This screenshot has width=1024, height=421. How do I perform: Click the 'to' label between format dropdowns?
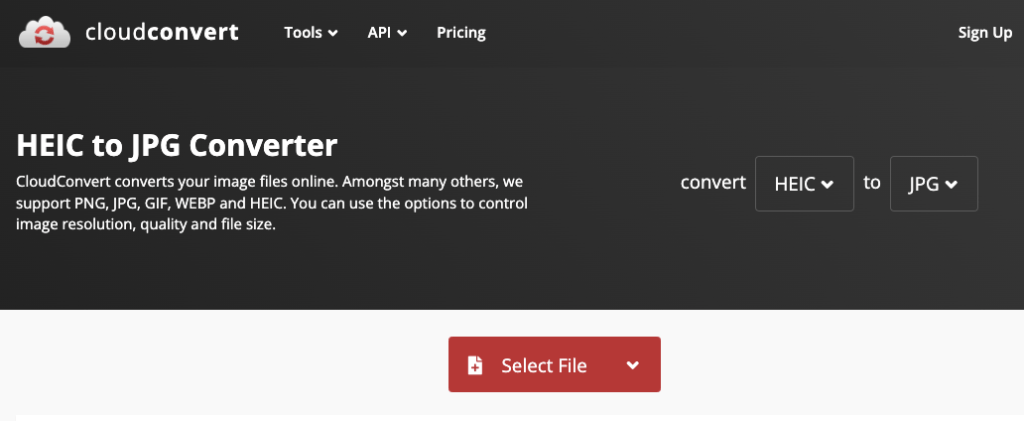click(x=872, y=183)
